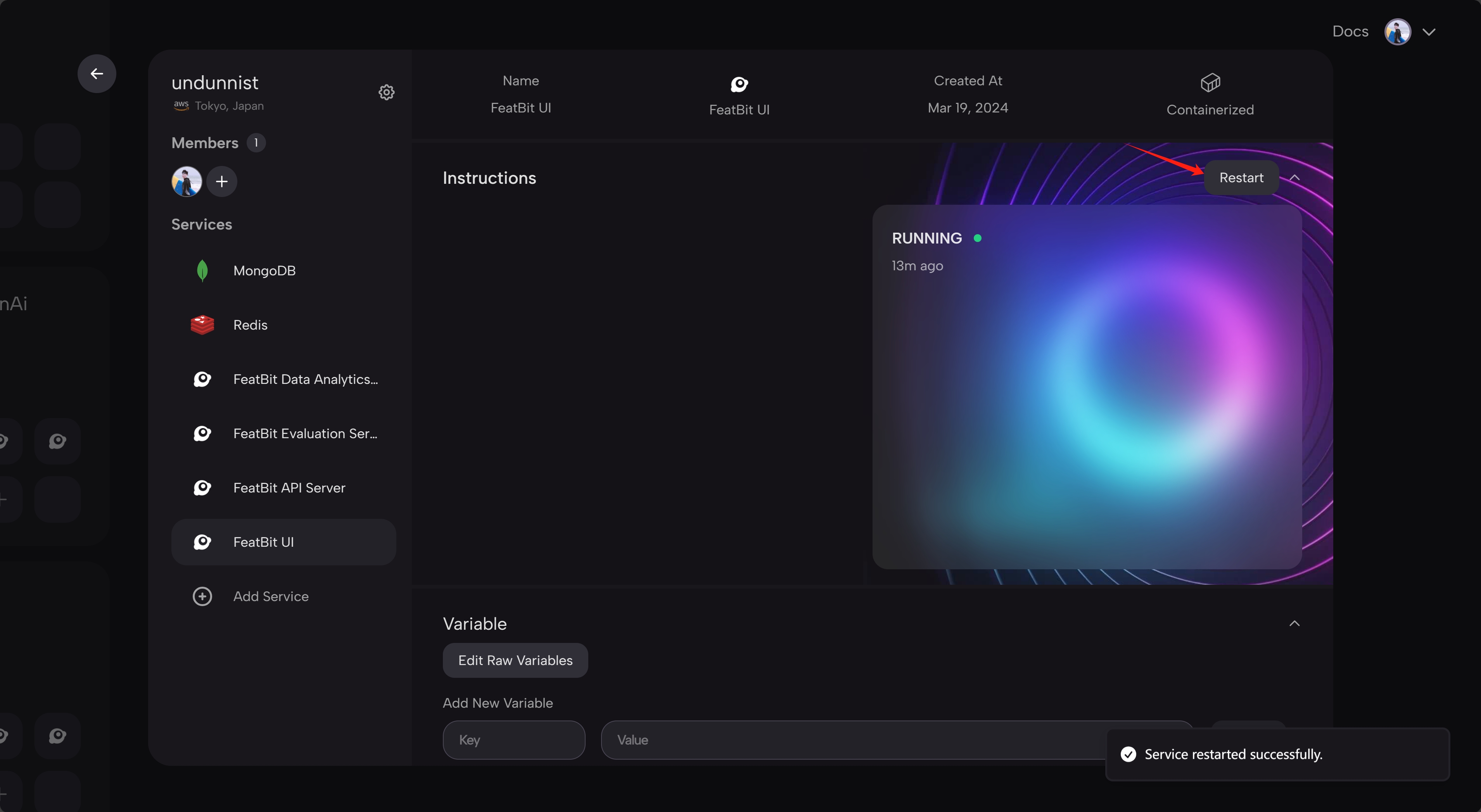The image size is (1481, 812).
Task: Click the Redis cube icon
Action: 202,325
